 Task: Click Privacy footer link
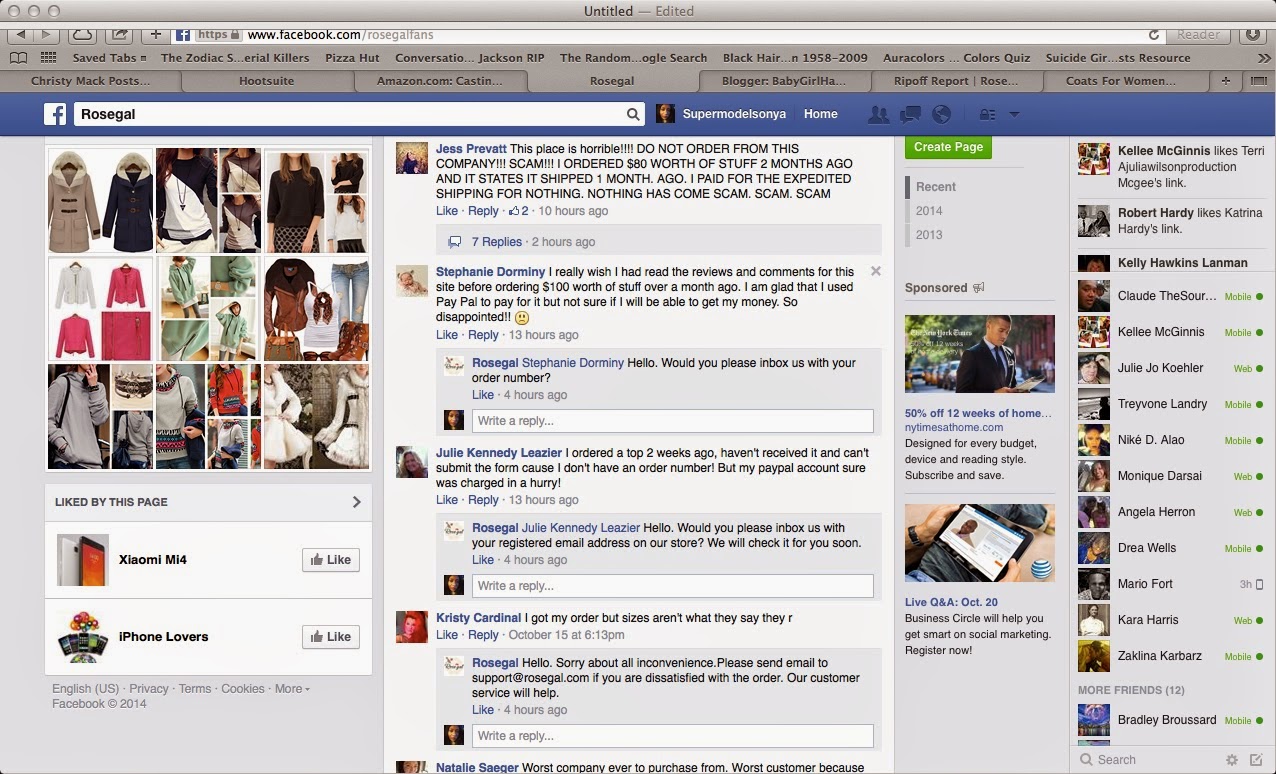149,689
